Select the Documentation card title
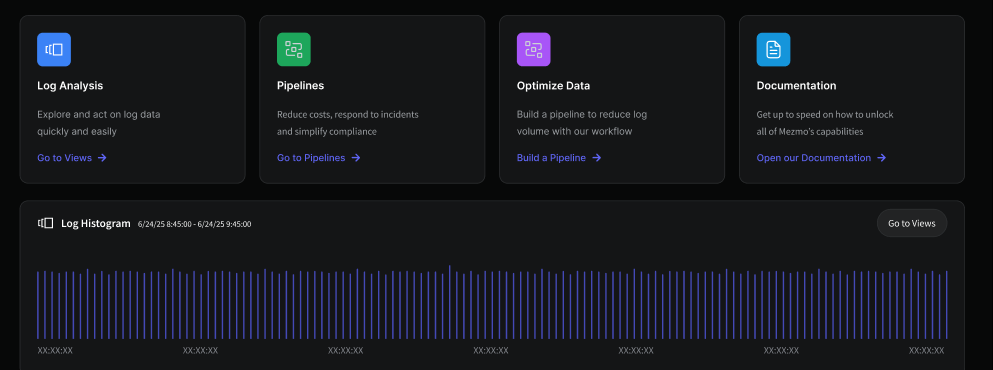 click(x=797, y=86)
